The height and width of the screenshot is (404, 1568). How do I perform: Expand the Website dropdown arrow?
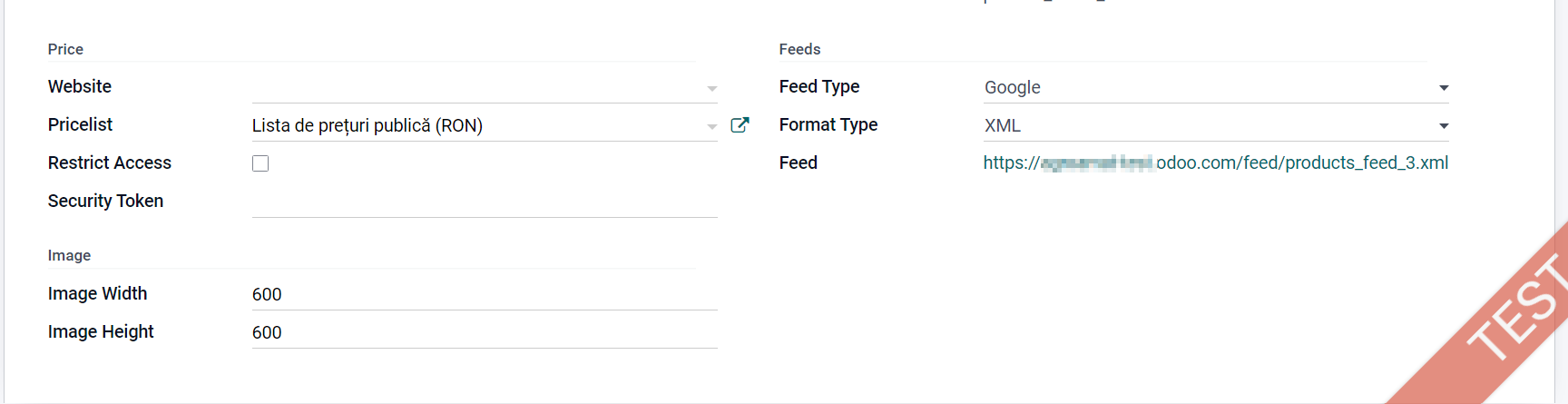tap(712, 88)
